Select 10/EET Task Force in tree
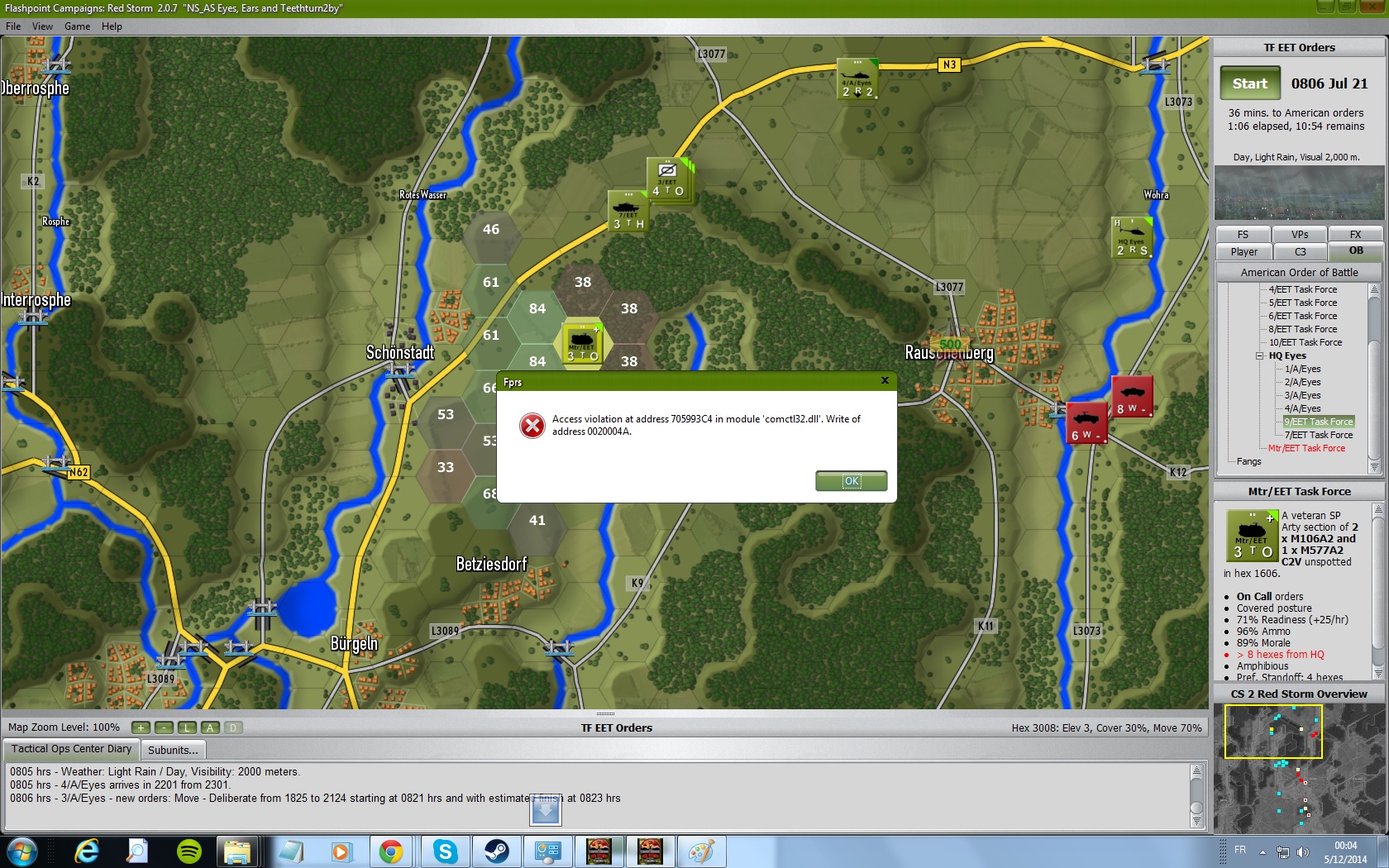The width and height of the screenshot is (1389, 868). click(x=1305, y=342)
